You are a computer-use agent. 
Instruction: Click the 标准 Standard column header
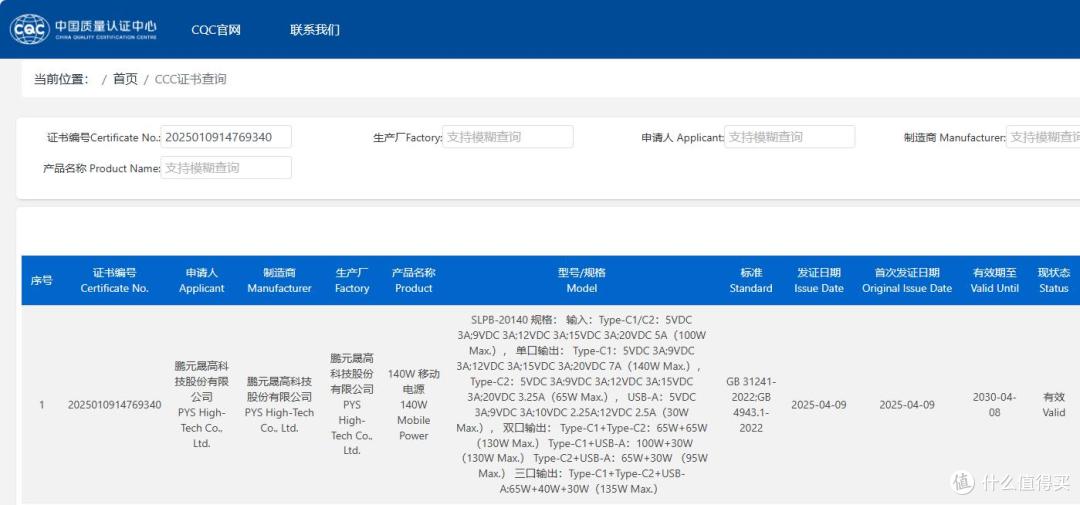click(x=751, y=280)
